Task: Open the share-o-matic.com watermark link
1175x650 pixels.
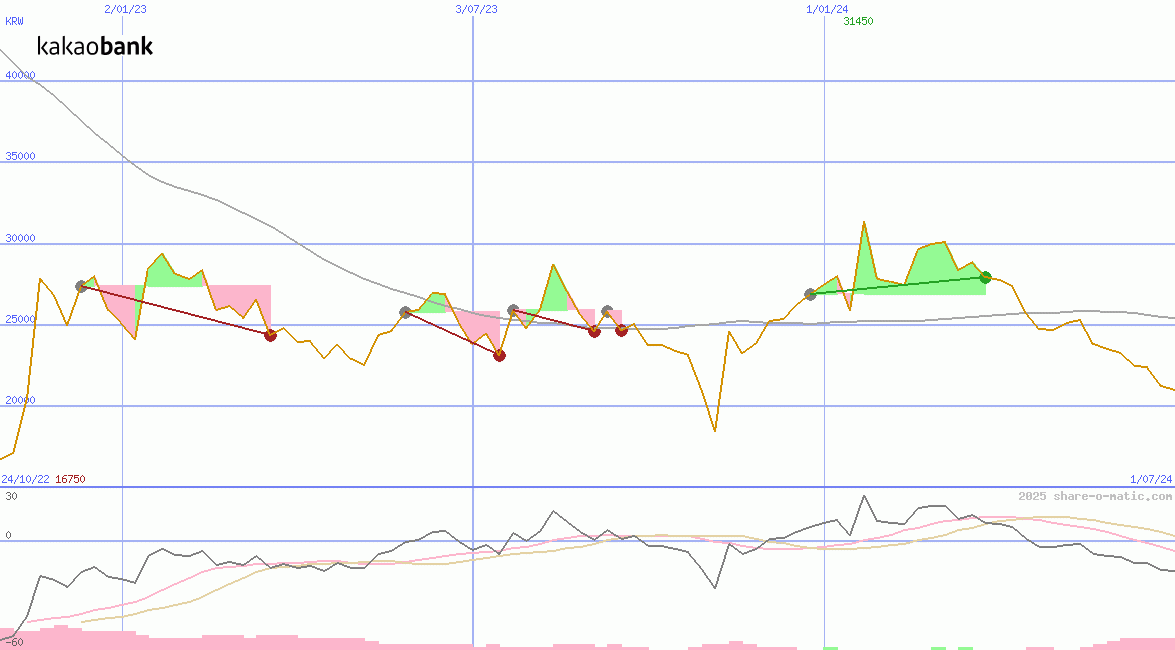Action: (x=1095, y=496)
